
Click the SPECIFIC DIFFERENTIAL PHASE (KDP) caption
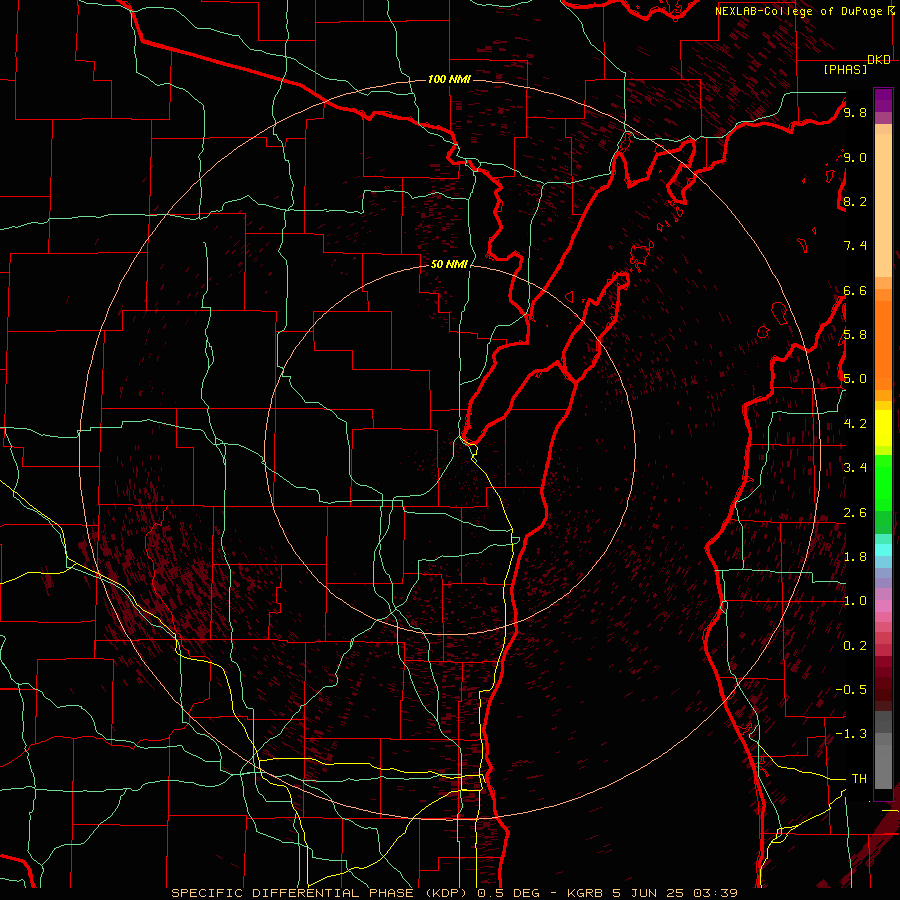[x=319, y=893]
